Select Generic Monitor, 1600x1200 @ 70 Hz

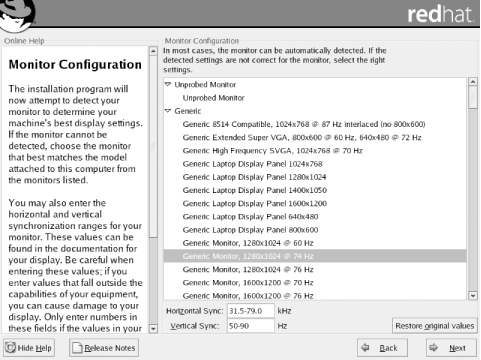315,283
